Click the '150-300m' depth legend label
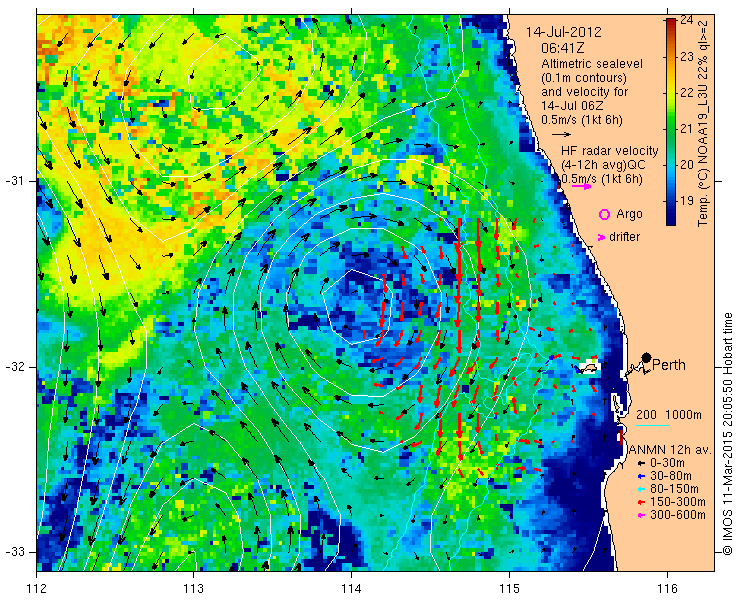This screenshot has height=600, width=740. point(678,502)
